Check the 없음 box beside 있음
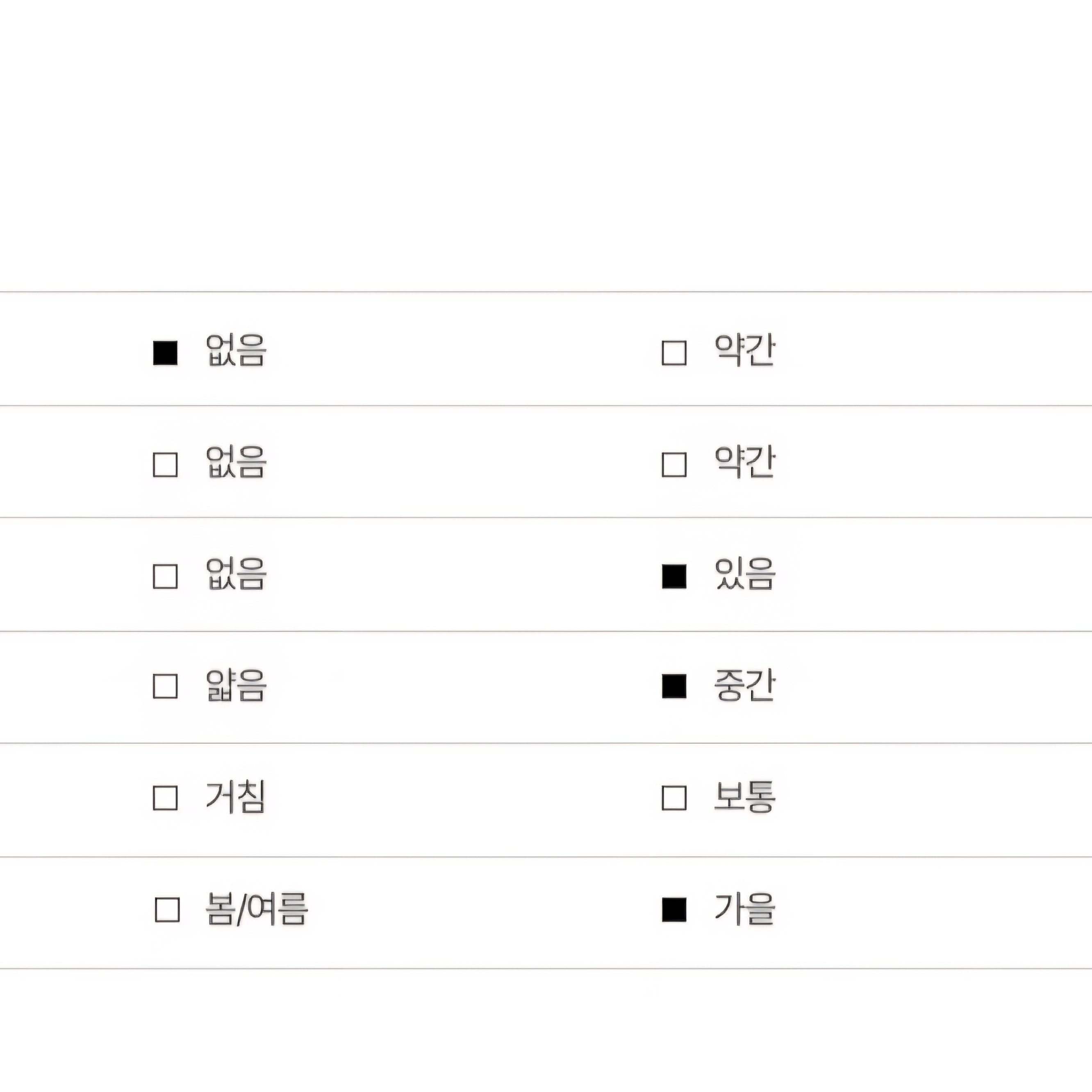 pos(166,576)
